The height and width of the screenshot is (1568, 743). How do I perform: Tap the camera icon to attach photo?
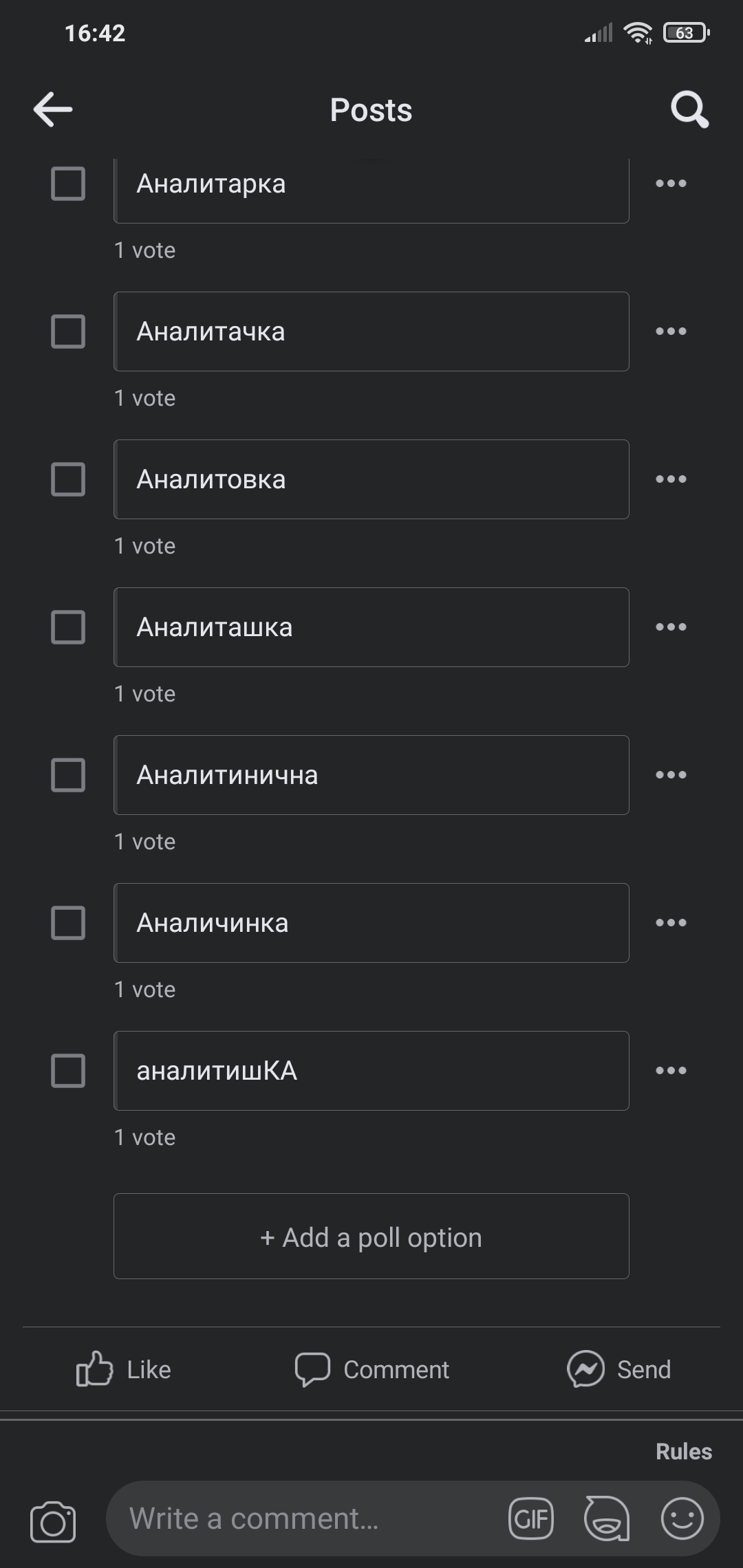click(x=53, y=1521)
